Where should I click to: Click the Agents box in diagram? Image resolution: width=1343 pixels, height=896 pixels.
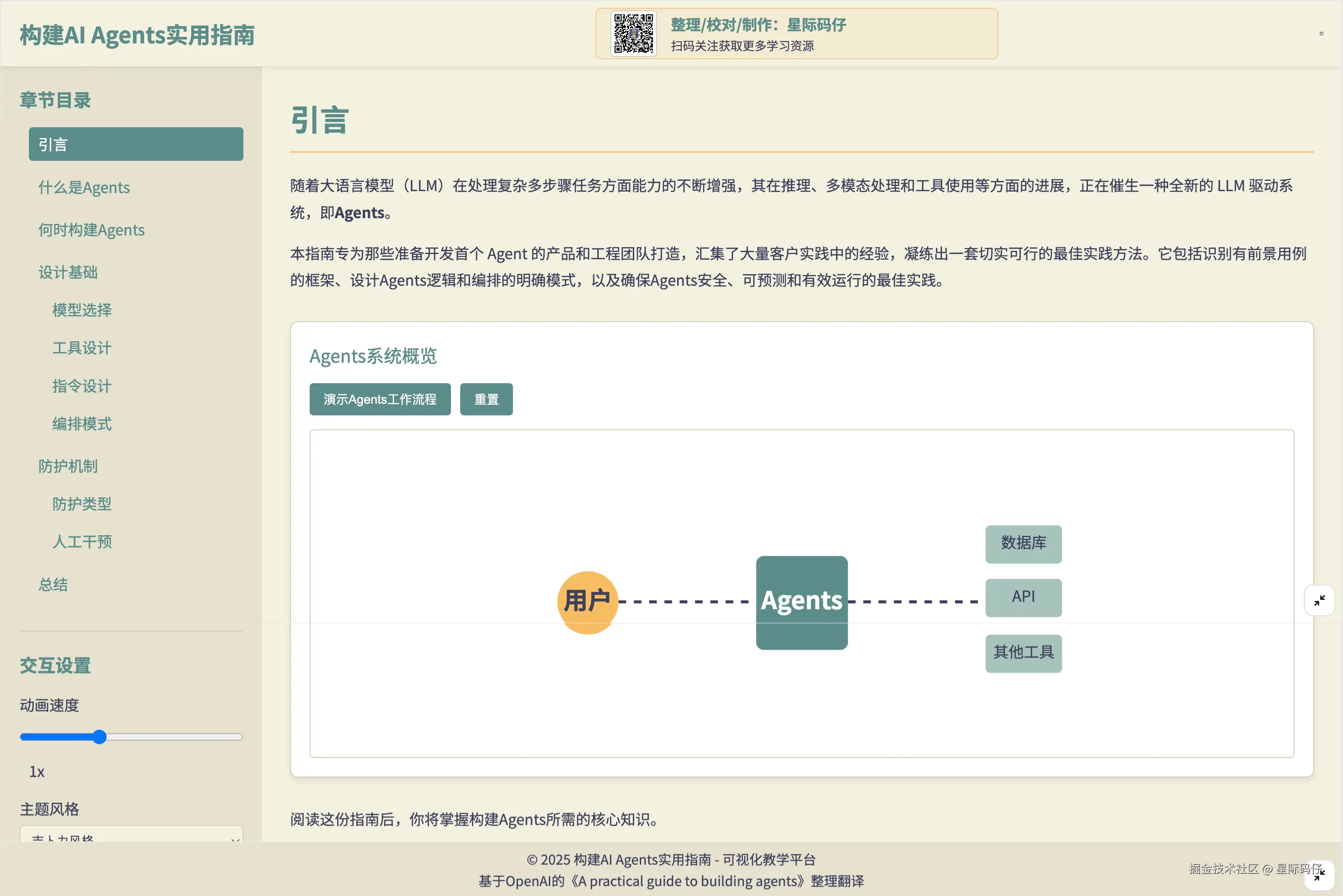pyautogui.click(x=801, y=602)
